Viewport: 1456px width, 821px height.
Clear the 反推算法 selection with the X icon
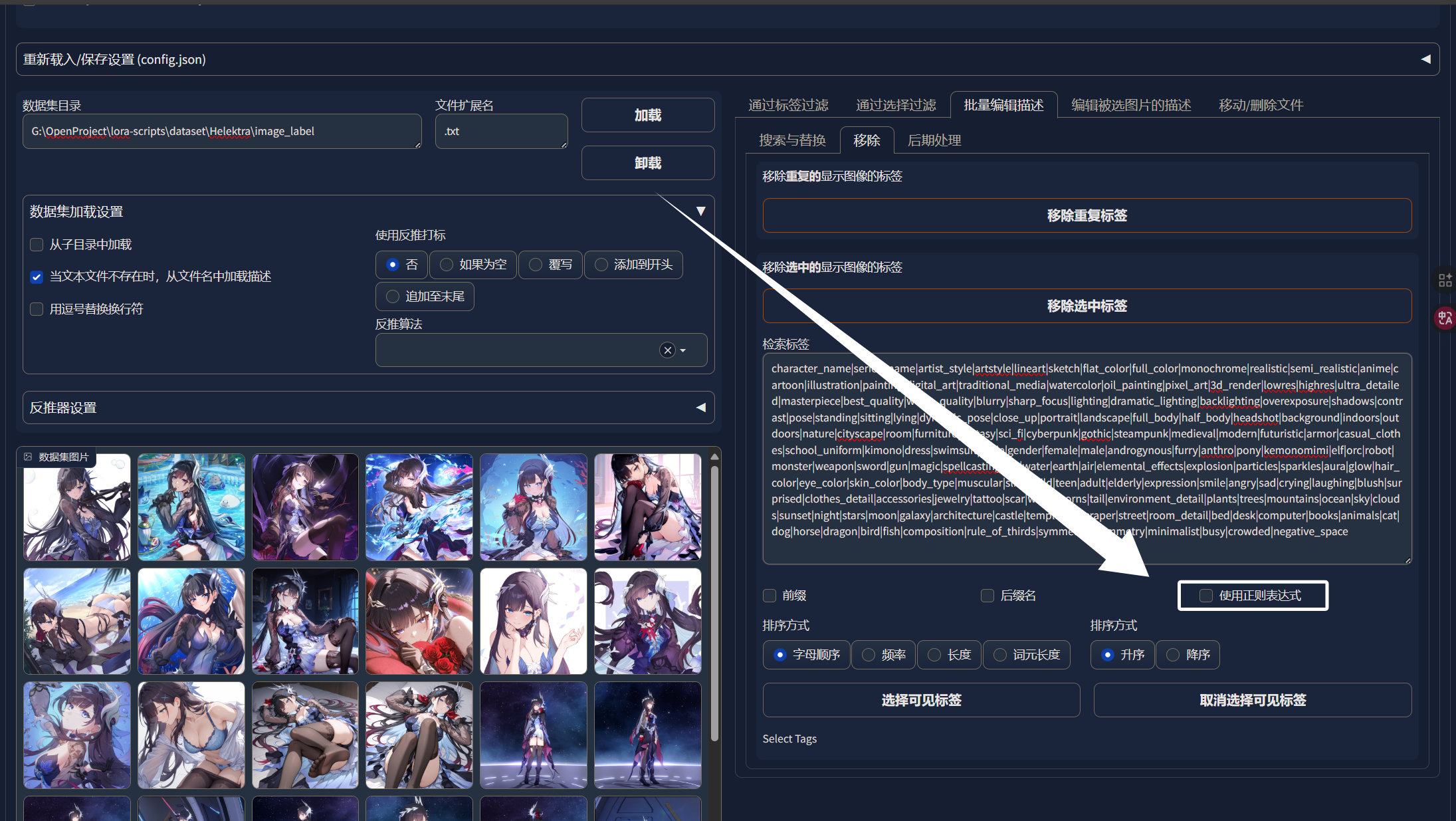click(x=668, y=350)
